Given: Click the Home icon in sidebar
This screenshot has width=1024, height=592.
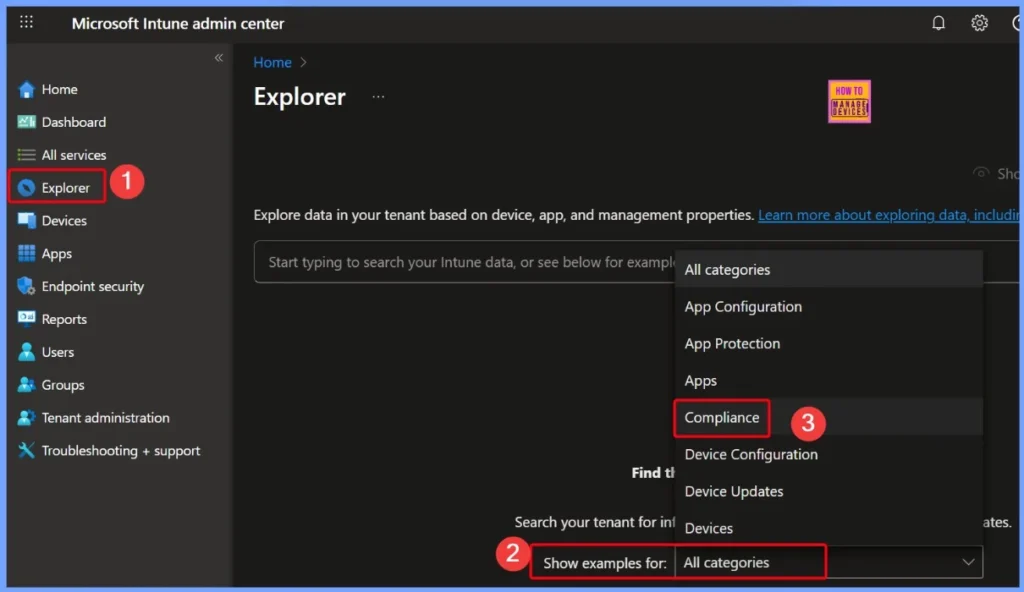Looking at the screenshot, I should coord(26,90).
